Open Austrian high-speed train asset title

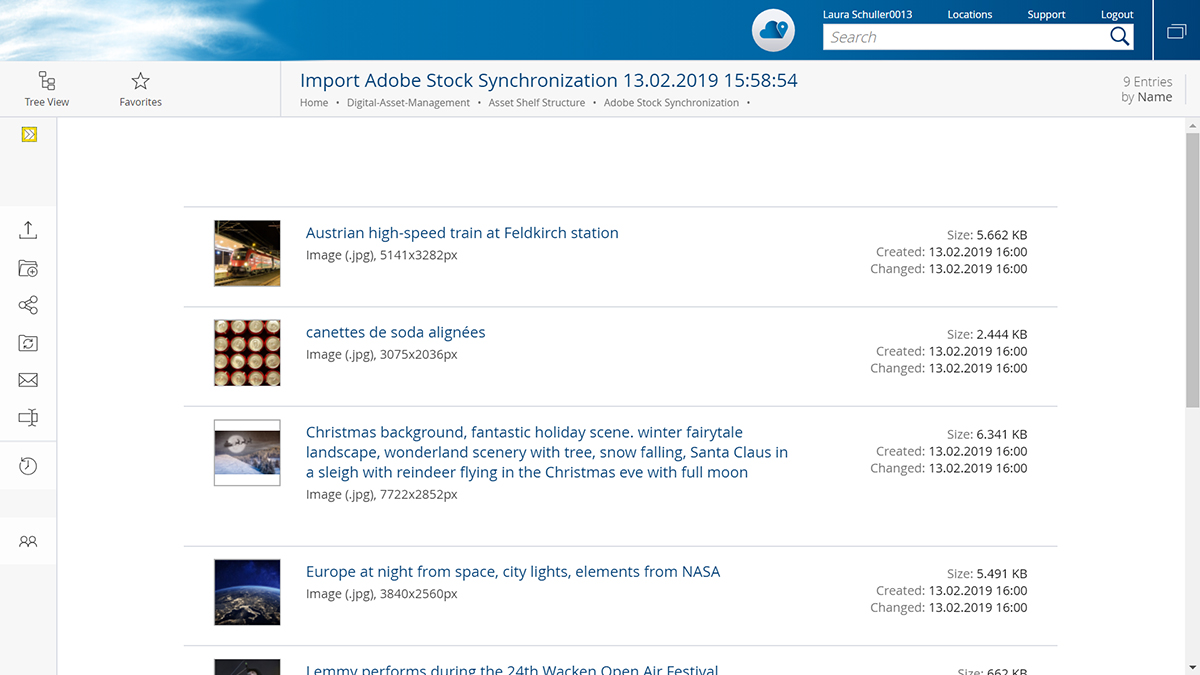coord(462,233)
